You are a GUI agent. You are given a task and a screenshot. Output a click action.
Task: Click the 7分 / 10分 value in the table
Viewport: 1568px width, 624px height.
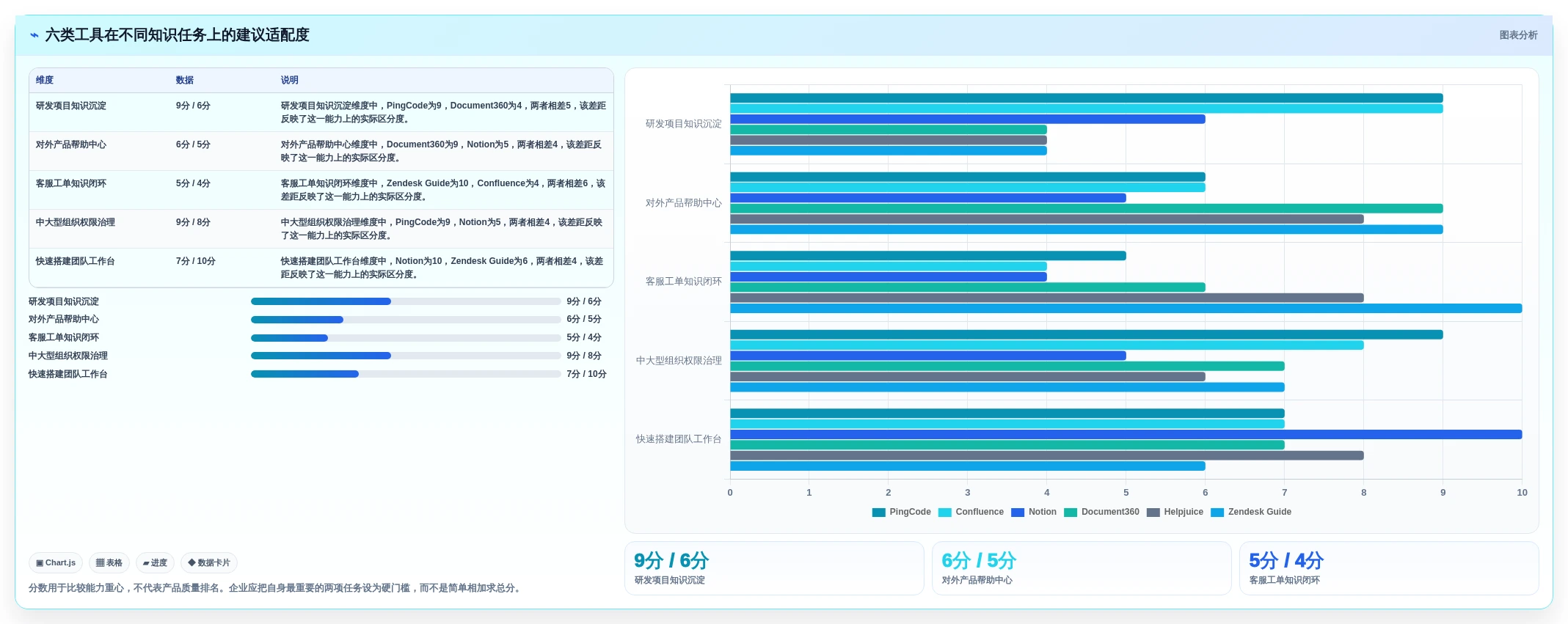click(196, 262)
